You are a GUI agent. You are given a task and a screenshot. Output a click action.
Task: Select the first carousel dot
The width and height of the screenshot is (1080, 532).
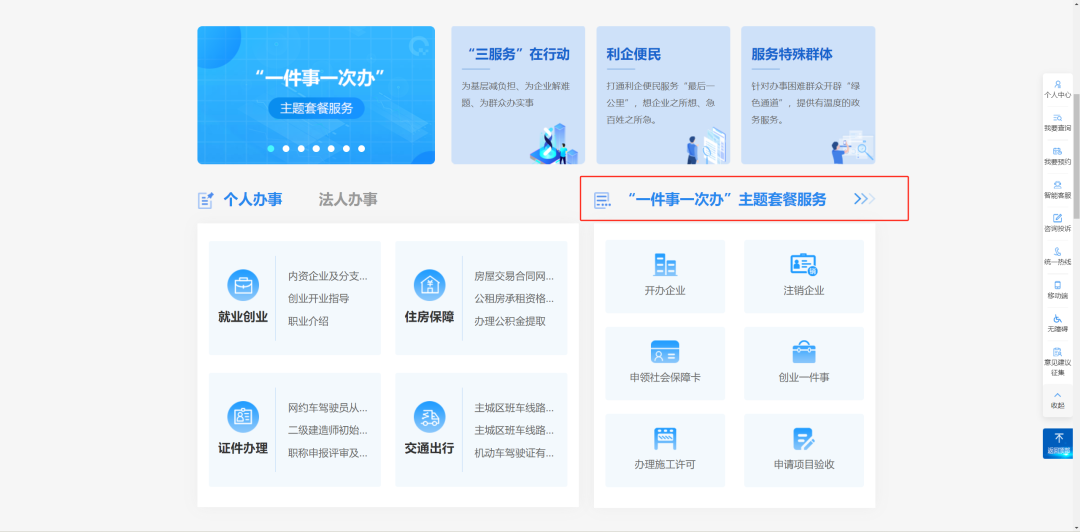pos(271,148)
